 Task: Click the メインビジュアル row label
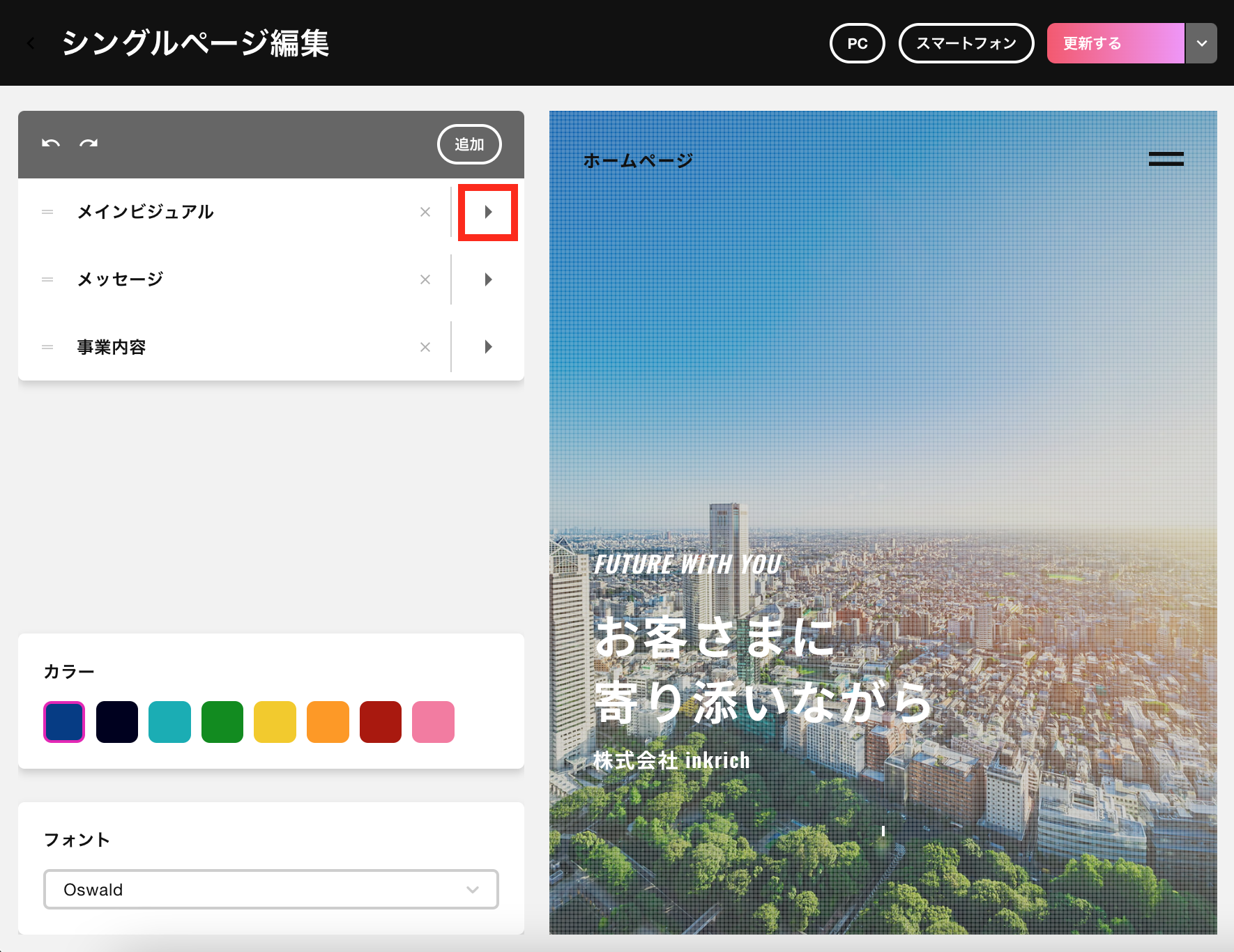tap(145, 212)
